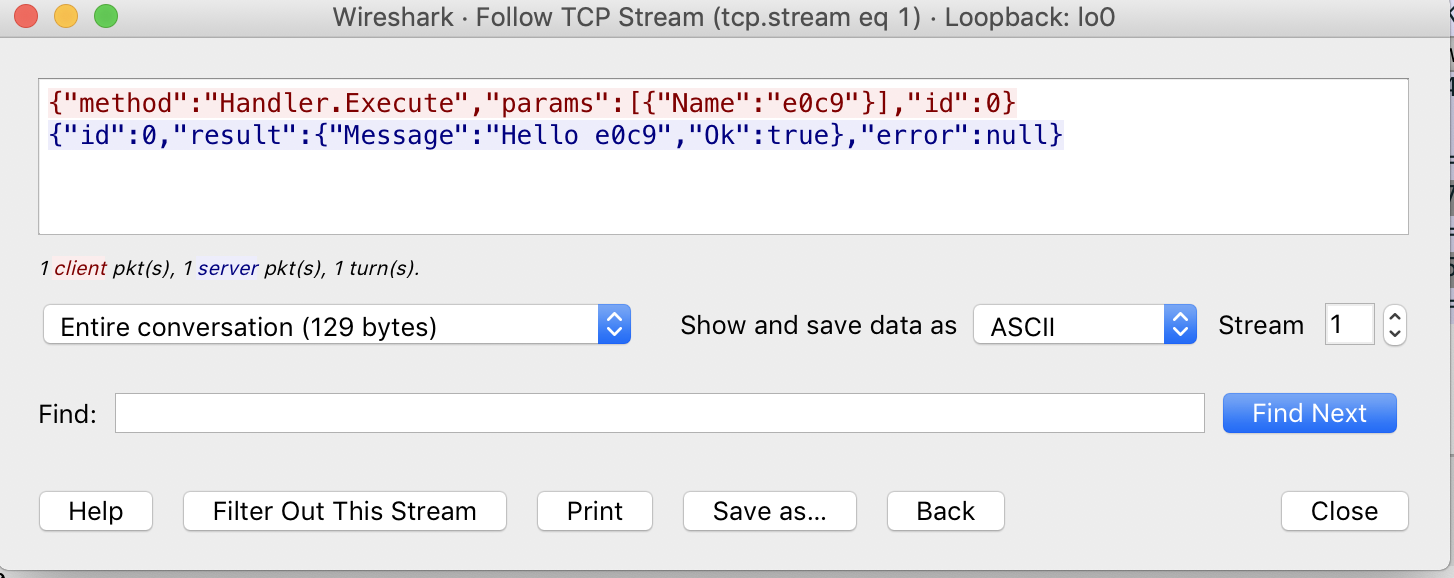Click the blue Hello e0c9 response line
Image resolution: width=1454 pixels, height=578 pixels.
(555, 135)
